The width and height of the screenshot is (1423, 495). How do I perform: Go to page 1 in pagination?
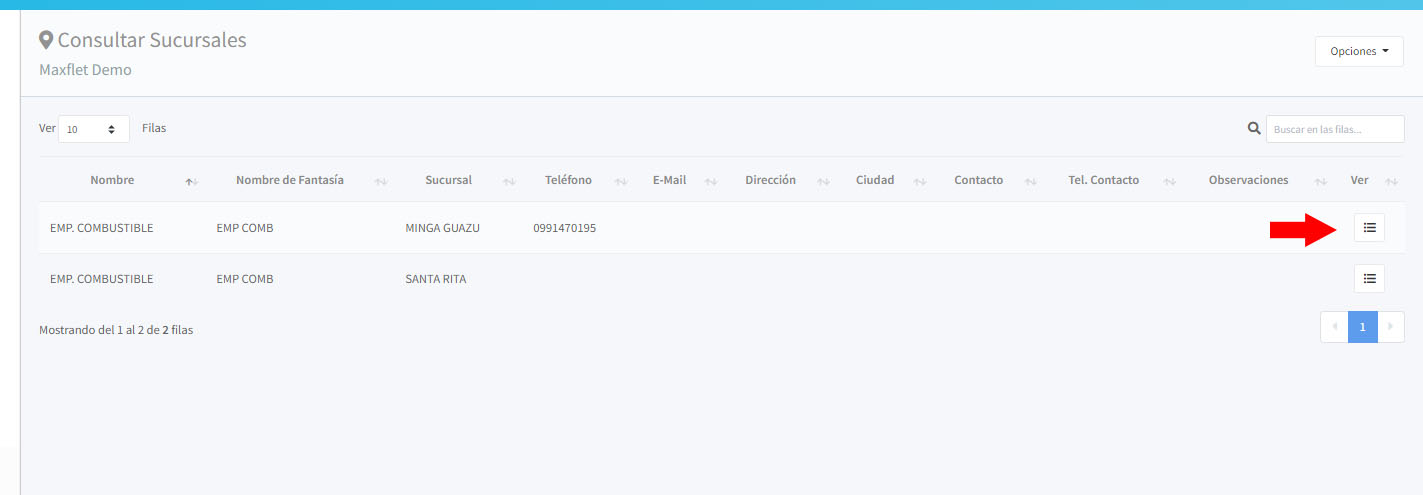[x=1362, y=327]
